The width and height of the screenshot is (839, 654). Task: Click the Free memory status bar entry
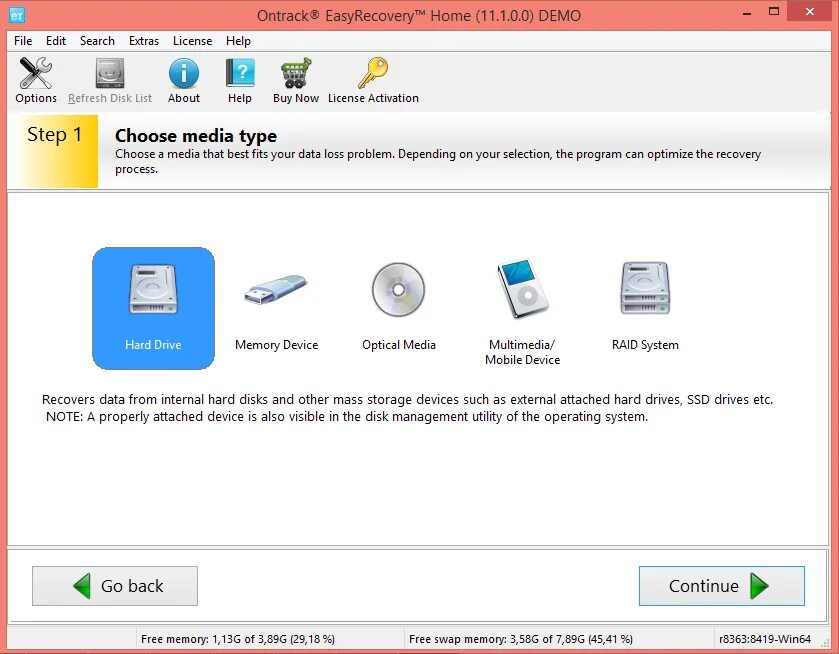click(x=238, y=639)
